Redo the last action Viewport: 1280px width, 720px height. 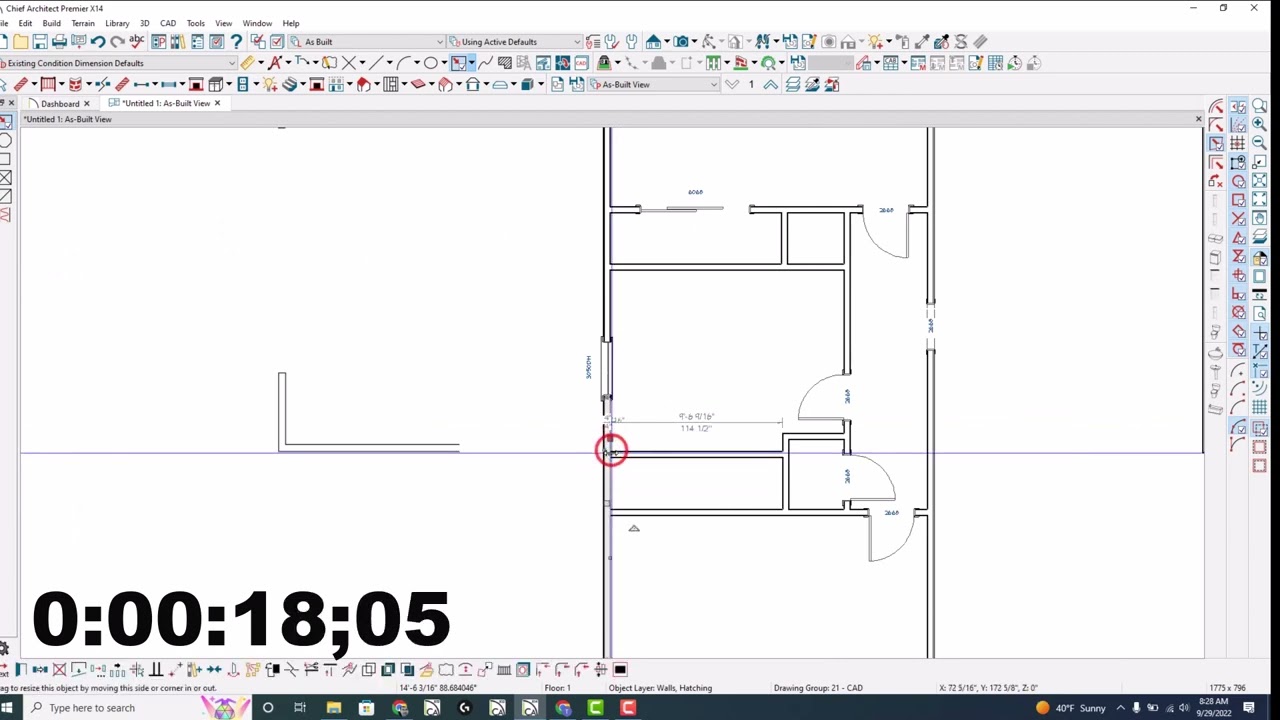(x=118, y=41)
